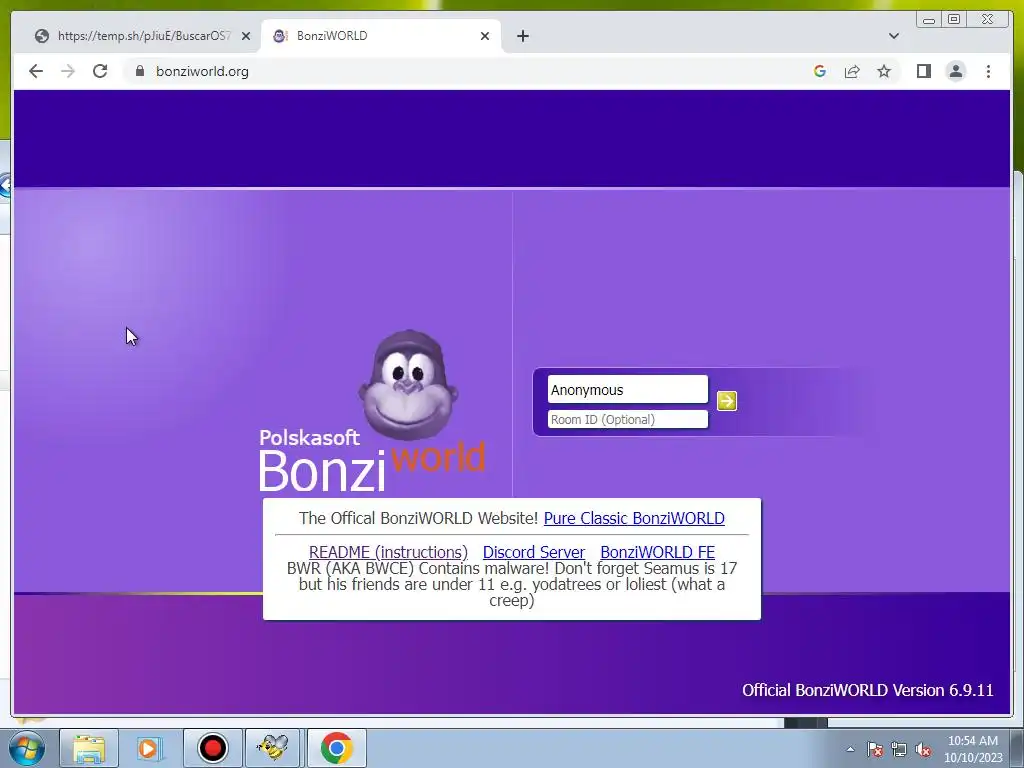
Task: Click the padlock site info icon
Action: (x=139, y=71)
